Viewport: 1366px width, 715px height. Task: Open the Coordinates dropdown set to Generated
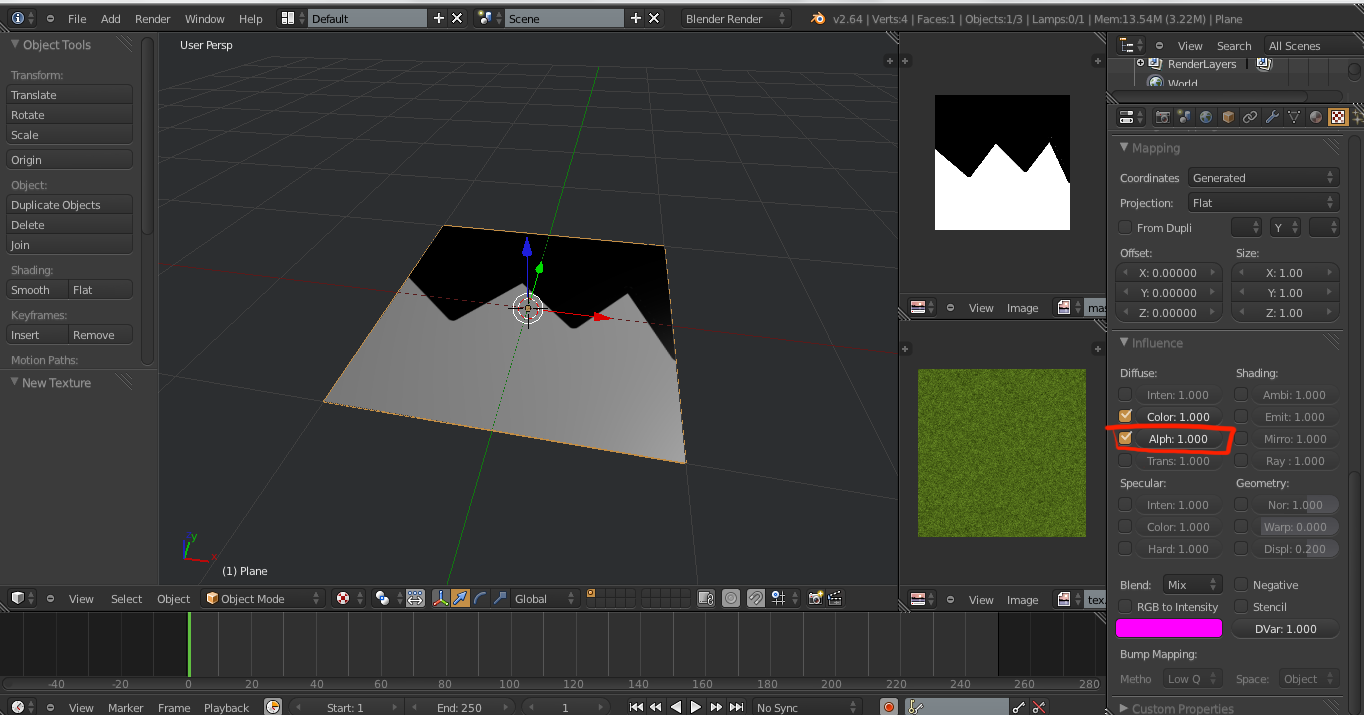tap(1262, 178)
